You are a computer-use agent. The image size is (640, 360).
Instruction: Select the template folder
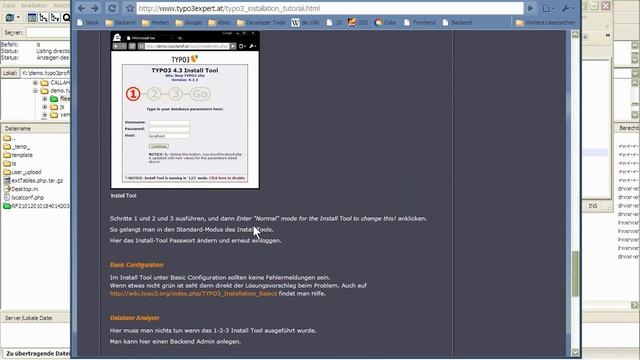pos(18,155)
